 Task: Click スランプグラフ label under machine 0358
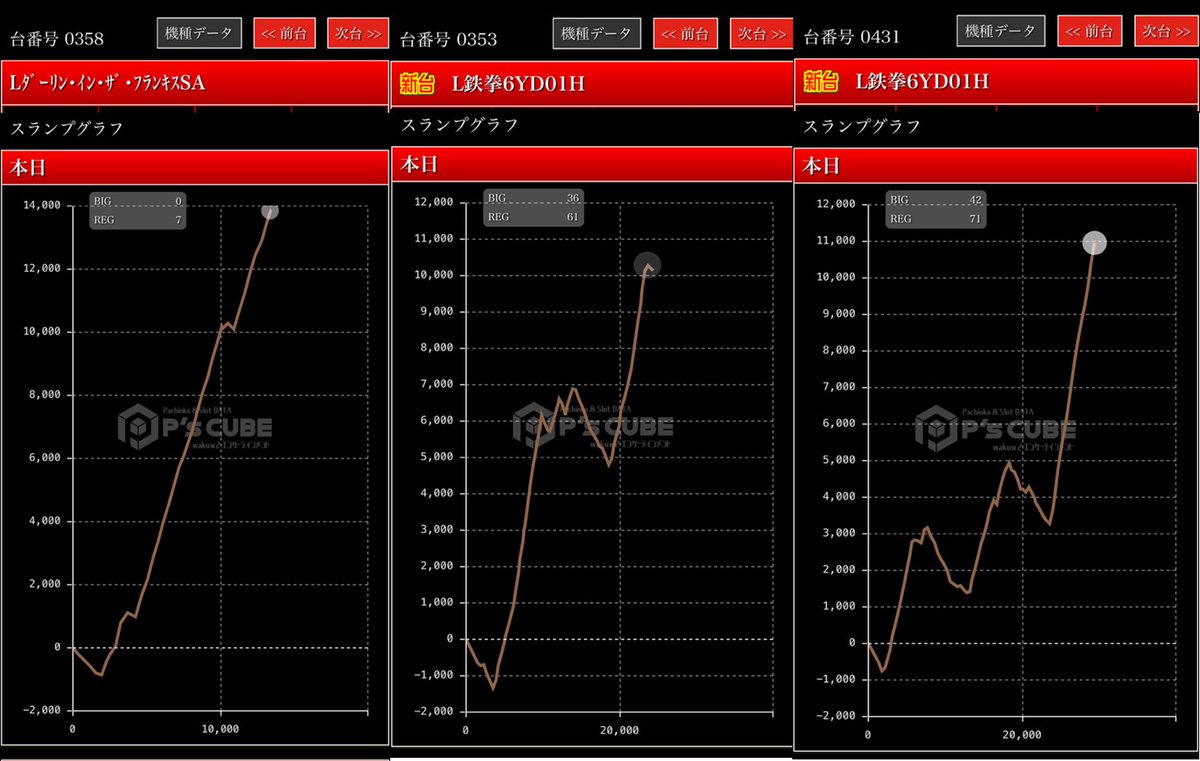point(66,128)
